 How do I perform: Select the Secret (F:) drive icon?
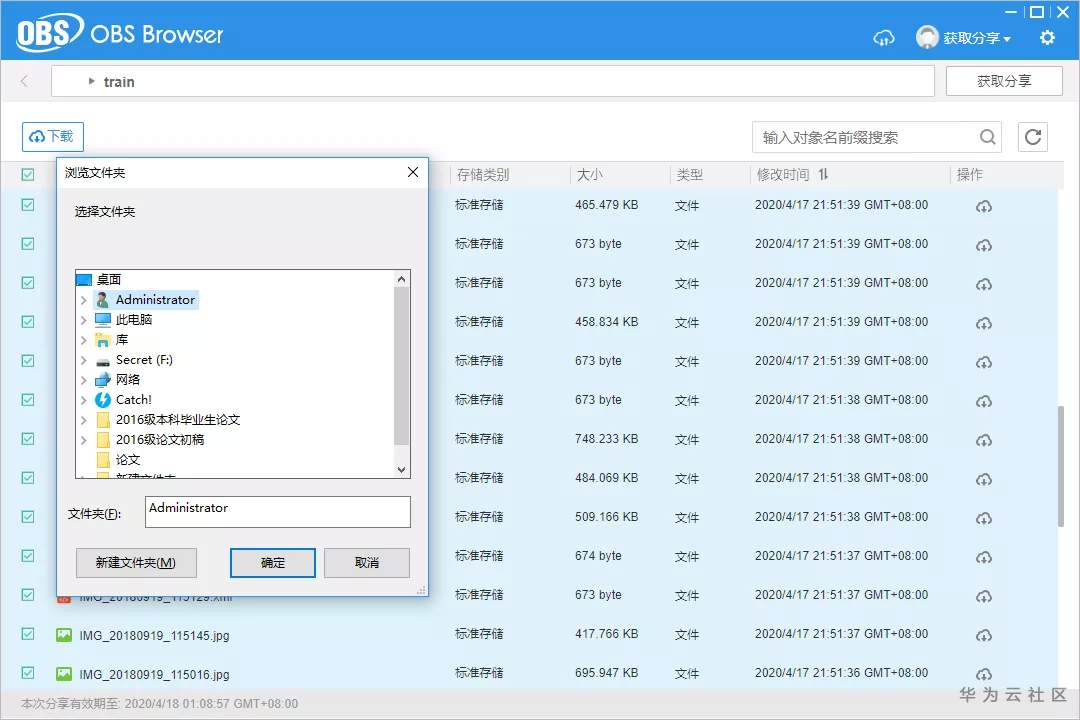coord(103,360)
